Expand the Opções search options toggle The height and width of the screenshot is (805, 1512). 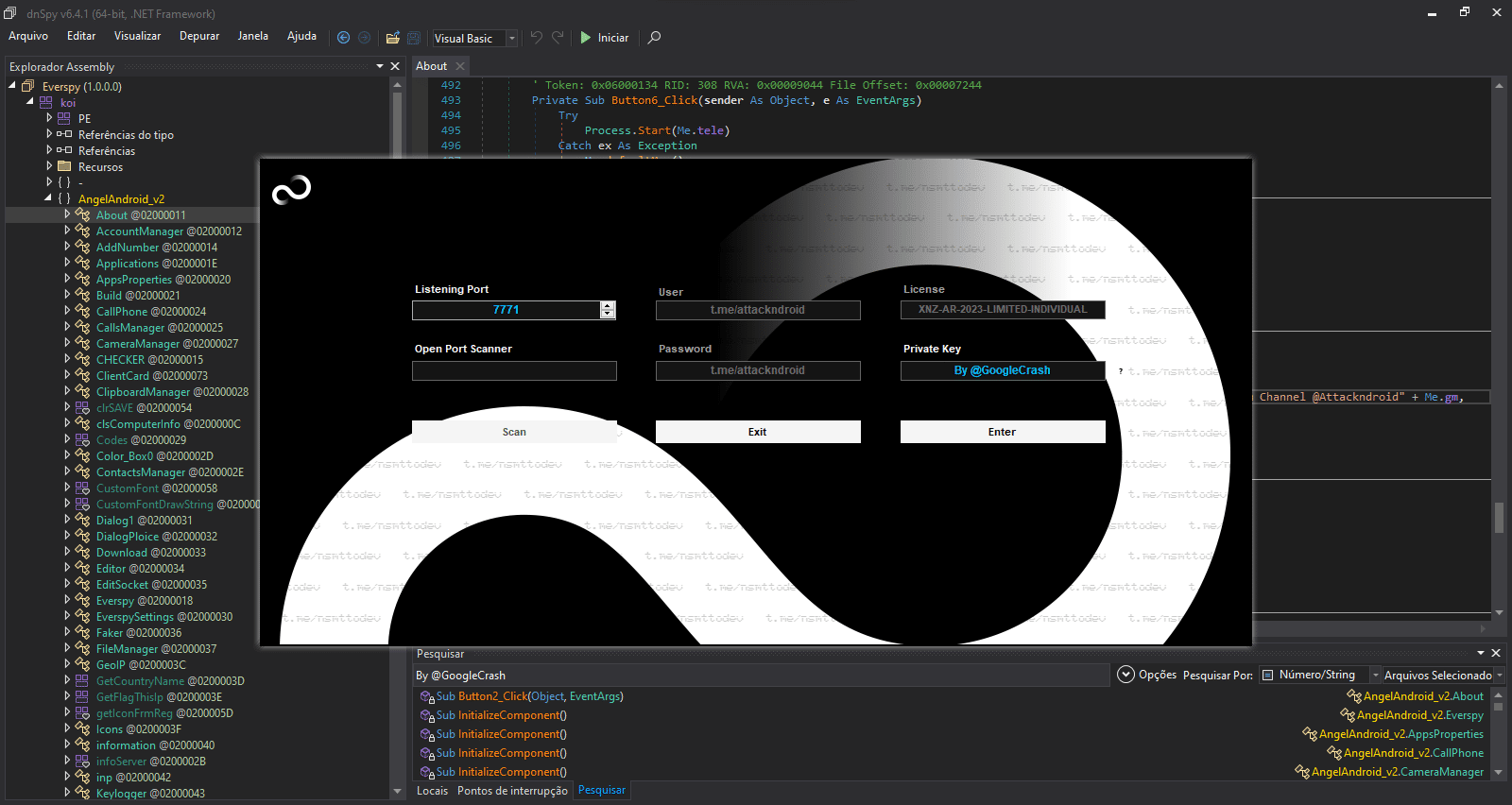pos(1125,675)
